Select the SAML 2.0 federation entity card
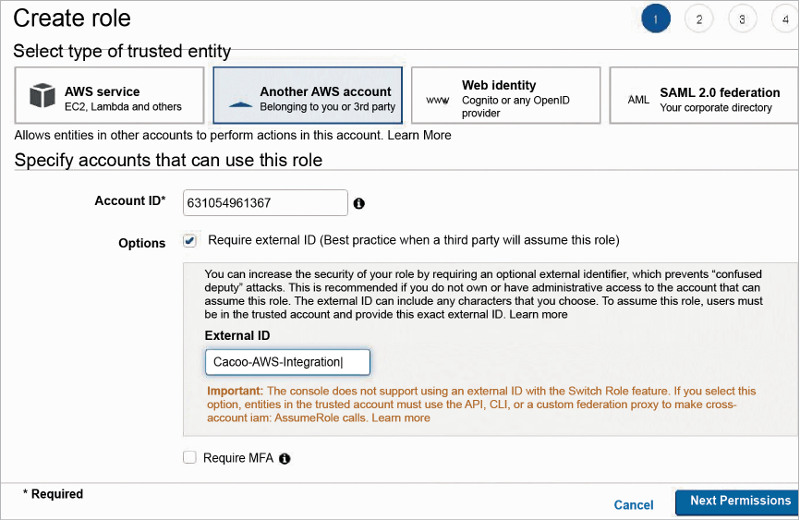The image size is (800, 520). [x=704, y=96]
